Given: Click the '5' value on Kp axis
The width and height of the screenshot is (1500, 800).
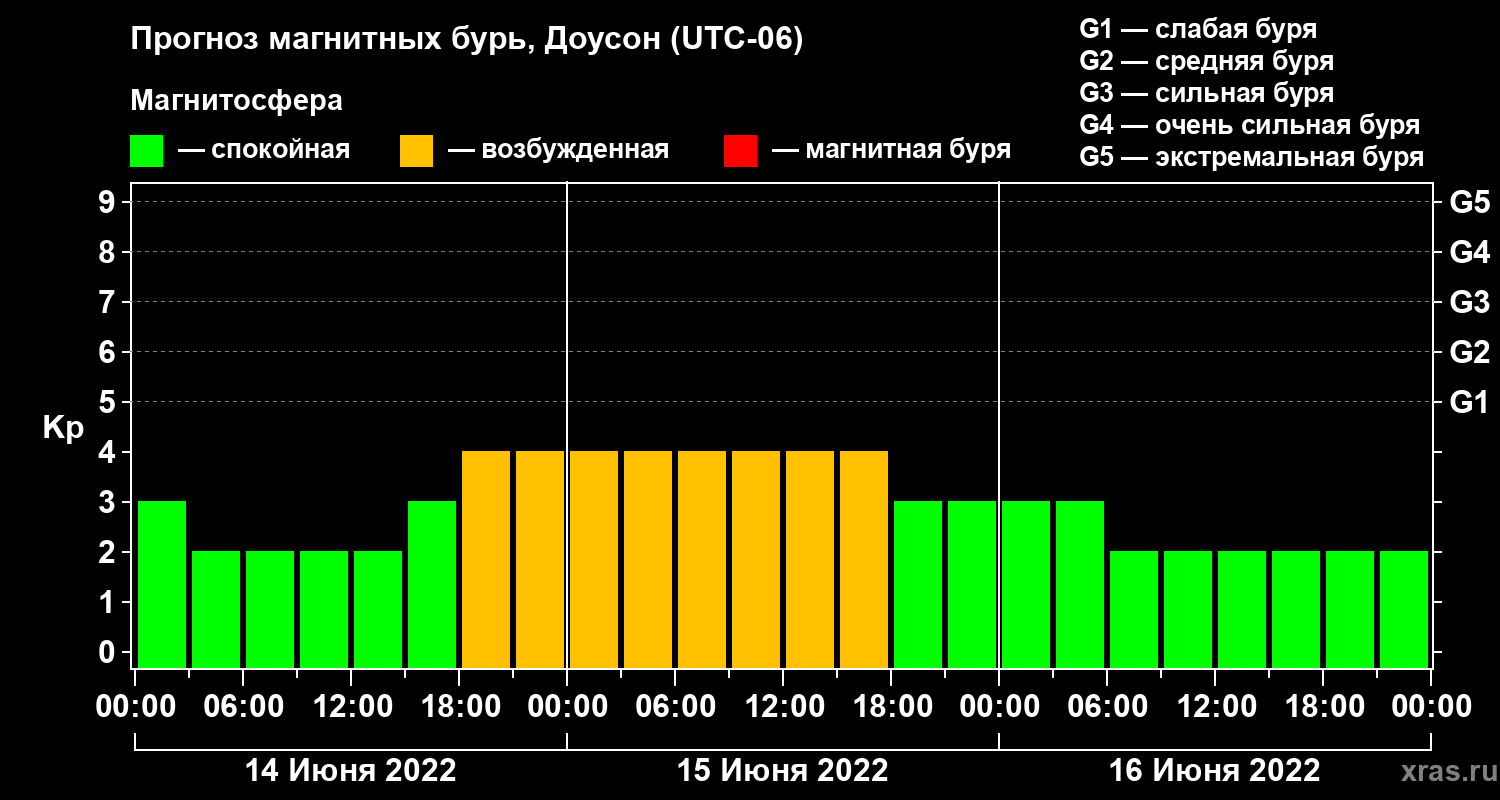Looking at the screenshot, I should pyautogui.click(x=109, y=403).
